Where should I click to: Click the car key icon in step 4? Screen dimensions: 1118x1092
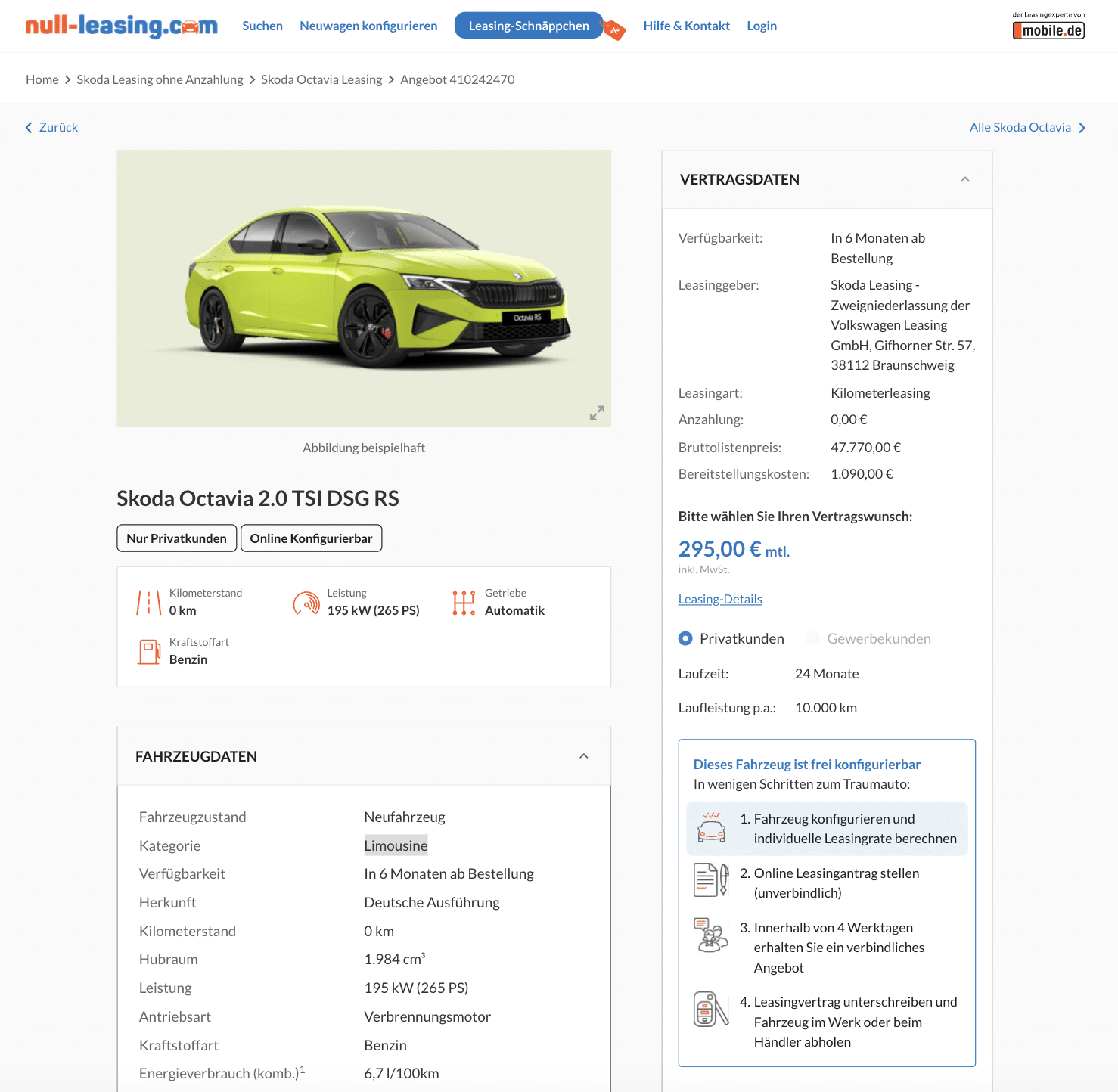(x=711, y=1009)
